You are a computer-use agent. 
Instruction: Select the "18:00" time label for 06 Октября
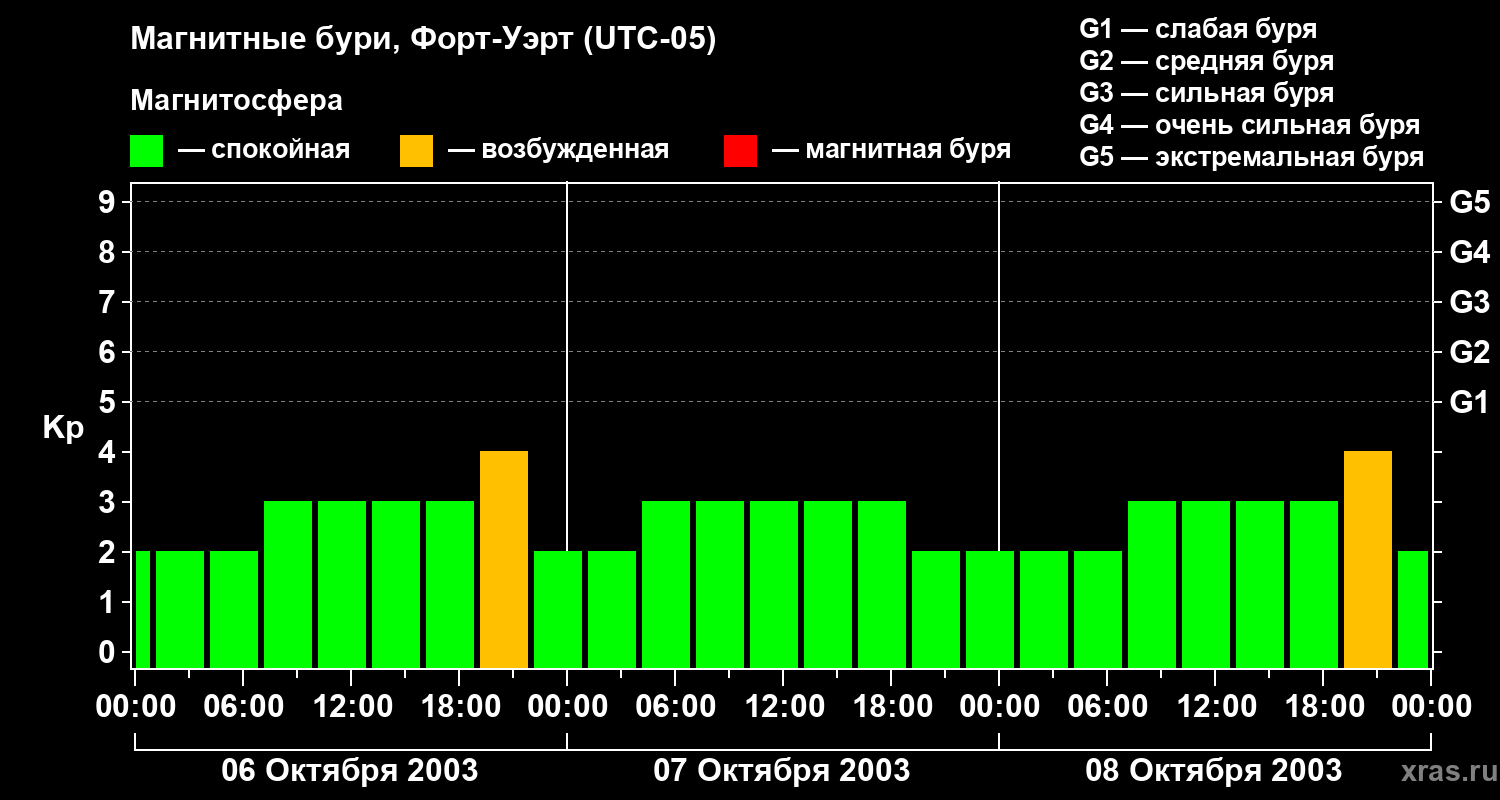459,707
